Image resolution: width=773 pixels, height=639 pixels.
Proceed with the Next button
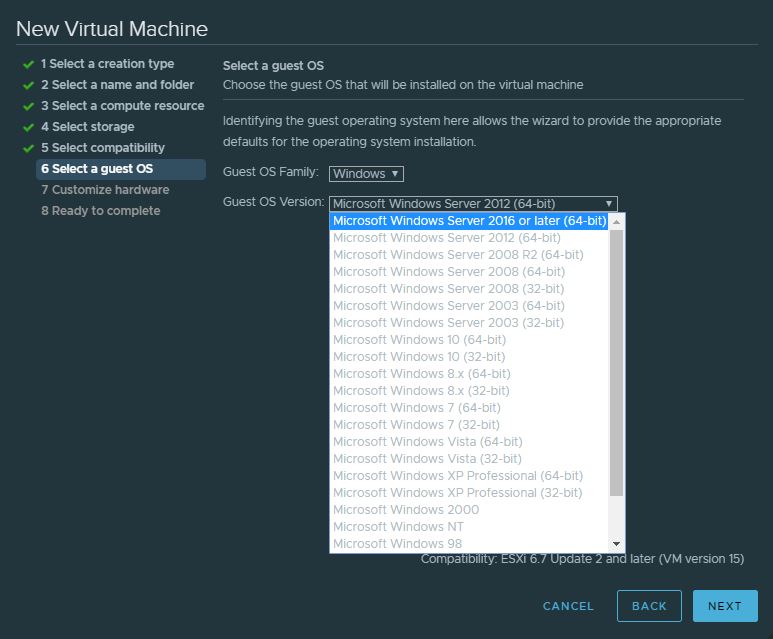coord(725,606)
